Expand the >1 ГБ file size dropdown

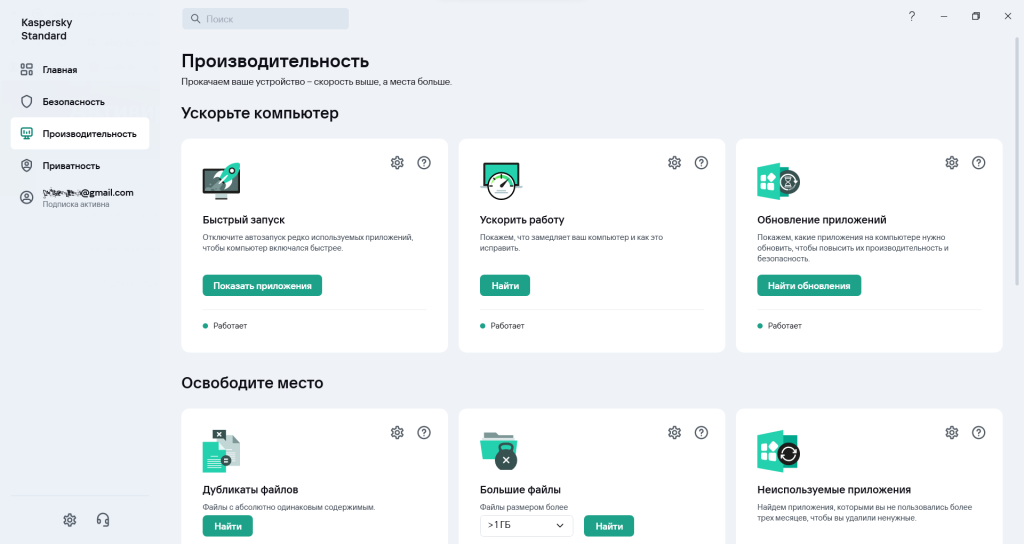pos(526,526)
